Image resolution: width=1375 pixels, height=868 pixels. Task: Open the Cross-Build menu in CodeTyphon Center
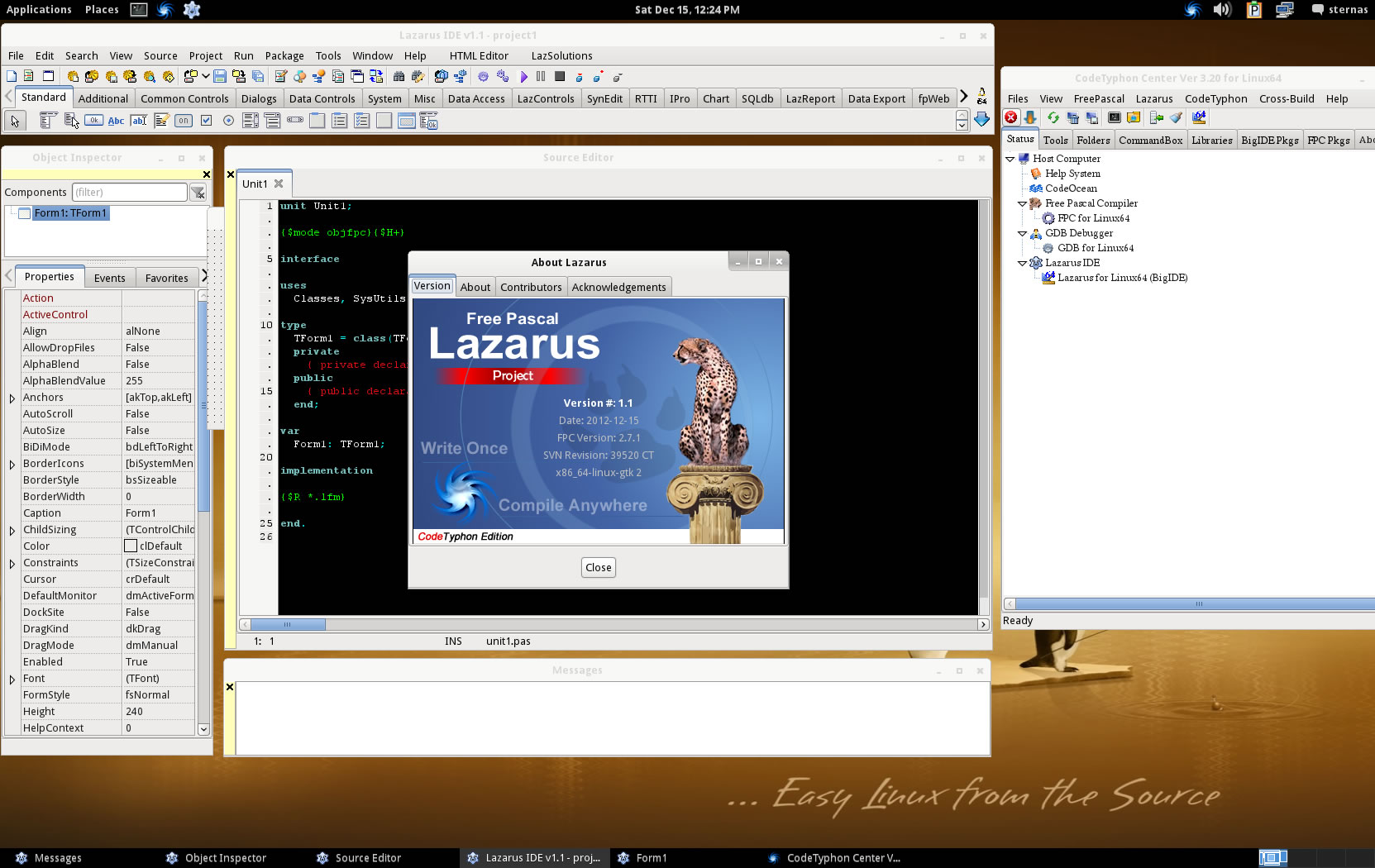click(x=1286, y=98)
